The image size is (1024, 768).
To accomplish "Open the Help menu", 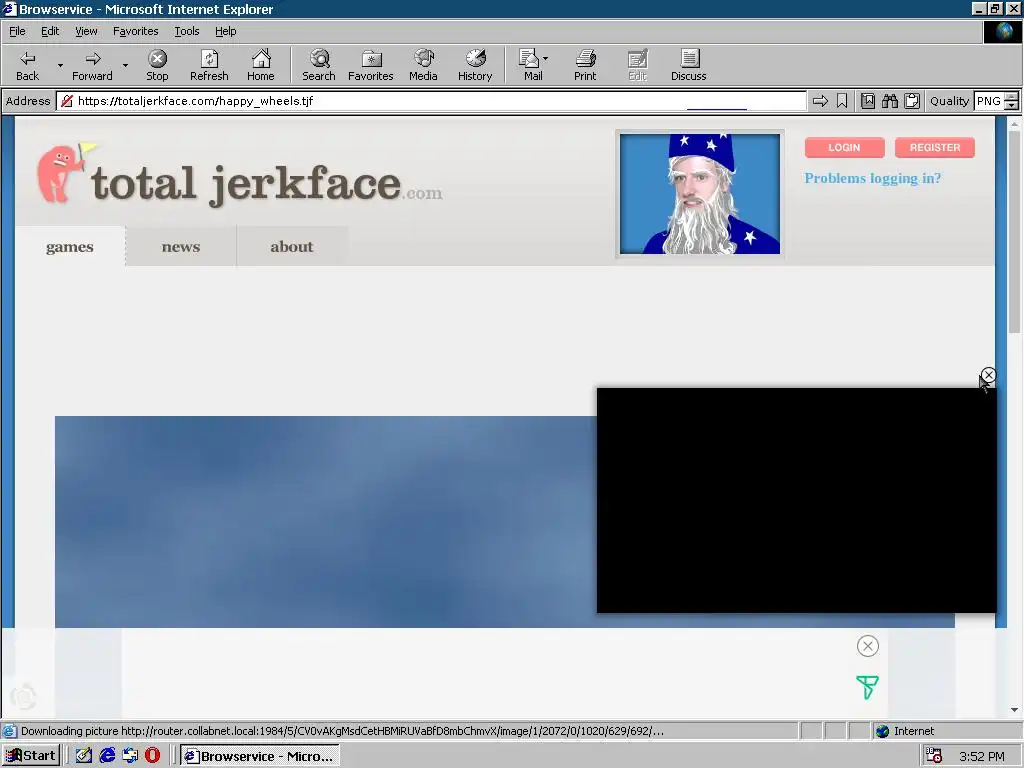I will pos(225,31).
